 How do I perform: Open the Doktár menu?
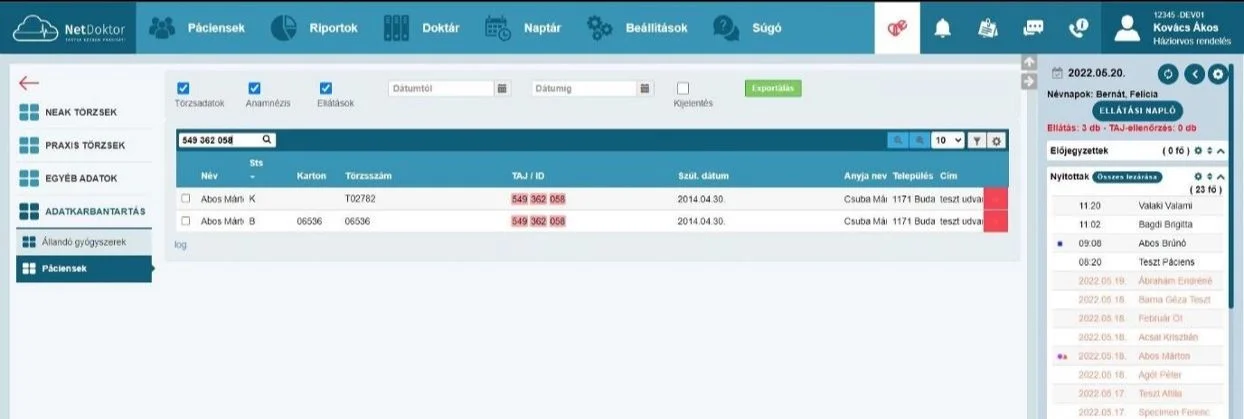click(422, 28)
